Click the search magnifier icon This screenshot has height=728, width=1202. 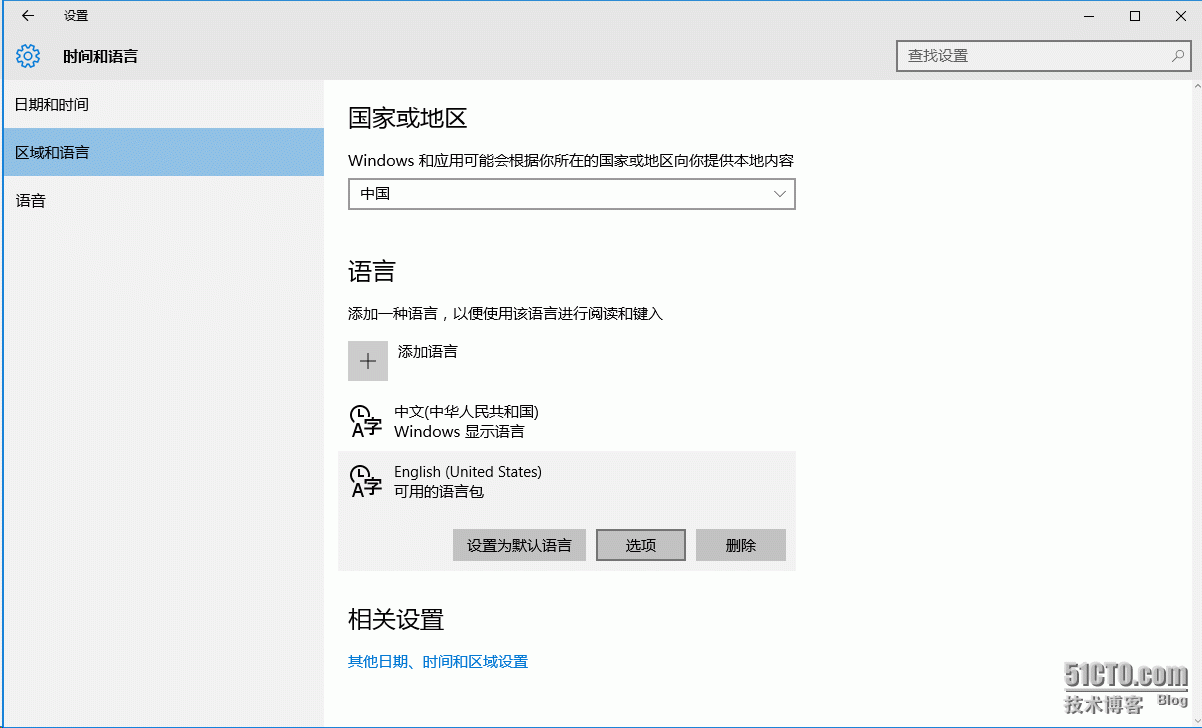pos(1178,56)
